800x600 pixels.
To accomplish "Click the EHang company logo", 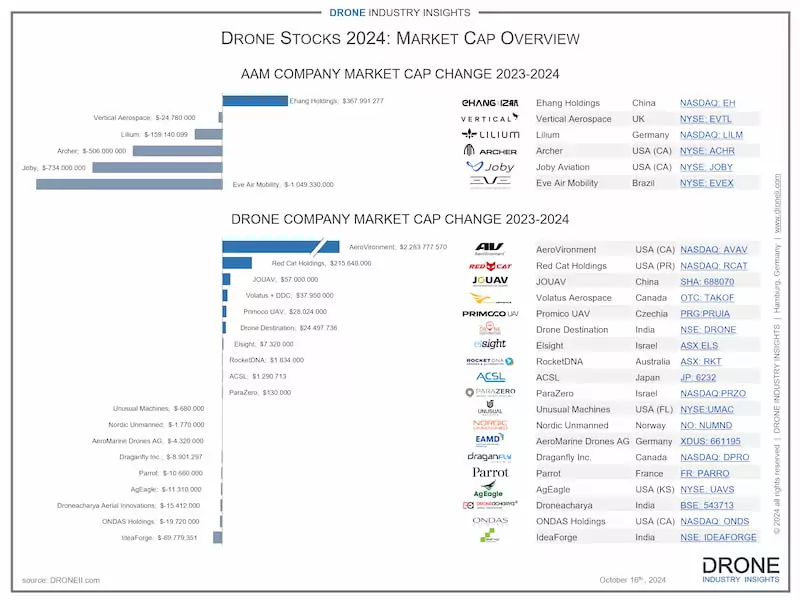I will (x=490, y=103).
